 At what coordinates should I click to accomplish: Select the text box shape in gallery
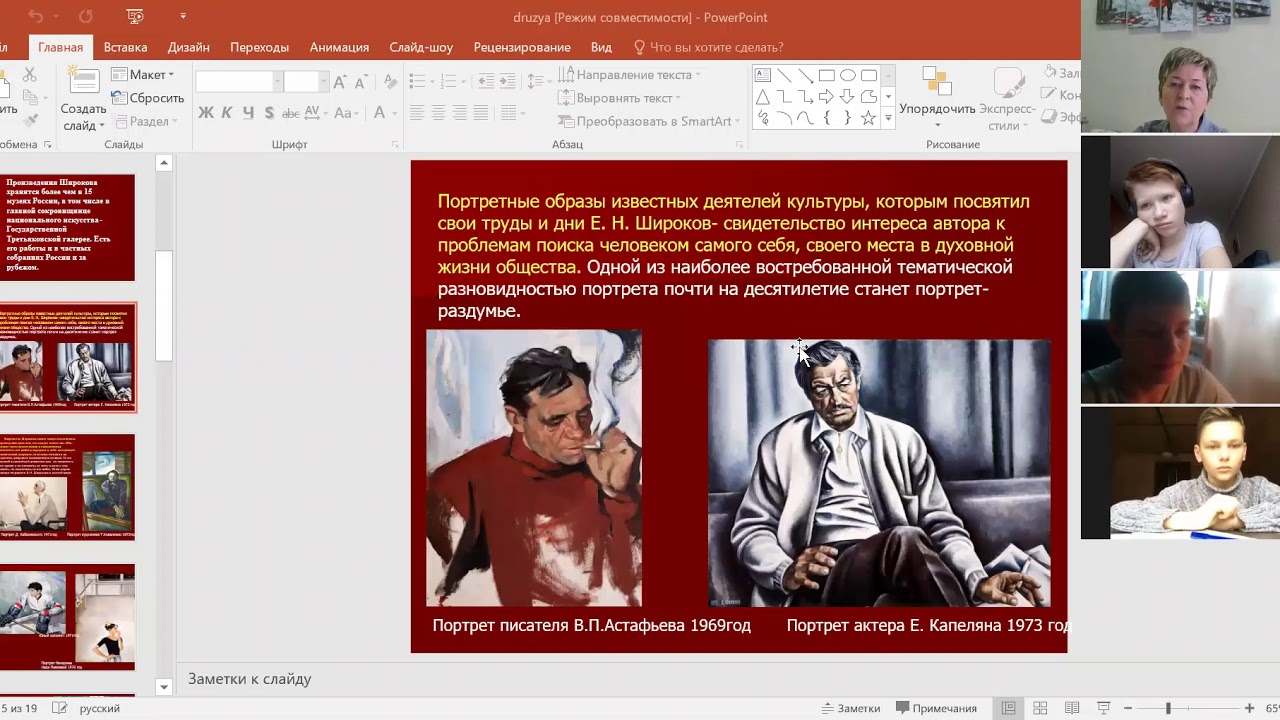(x=762, y=75)
